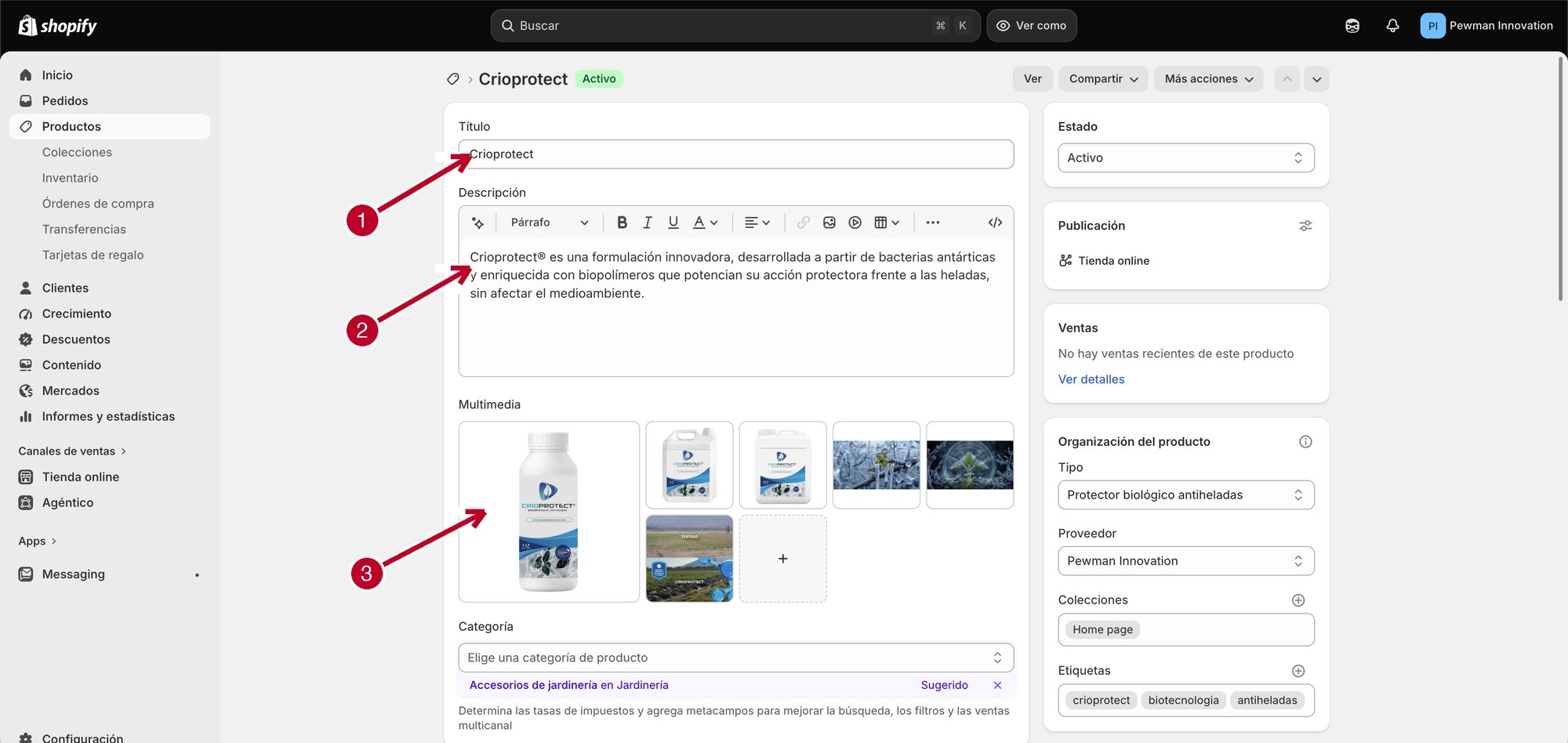The width and height of the screenshot is (1568, 743).
Task: Open the Sidekick assistant icon in top bar
Action: pyautogui.click(x=1352, y=26)
